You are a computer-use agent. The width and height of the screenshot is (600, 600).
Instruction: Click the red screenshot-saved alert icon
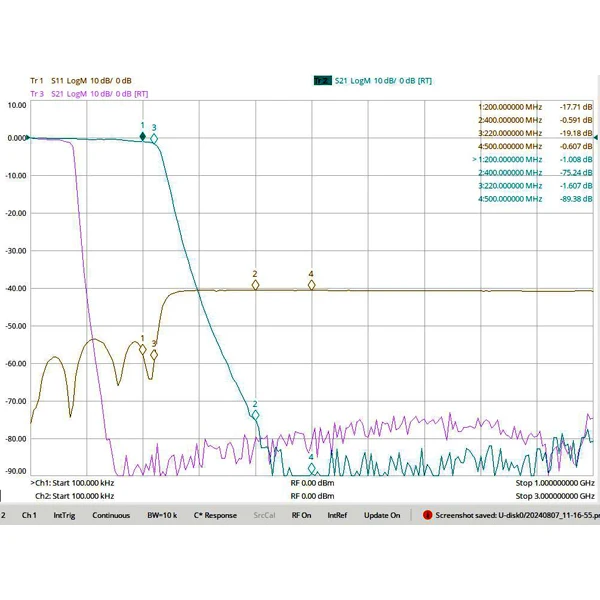[x=427, y=515]
